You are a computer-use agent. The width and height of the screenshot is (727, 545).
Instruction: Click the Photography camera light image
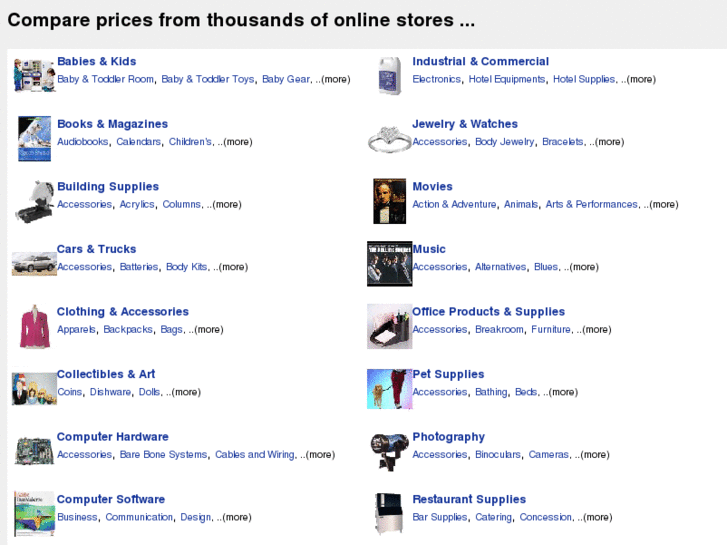point(389,451)
